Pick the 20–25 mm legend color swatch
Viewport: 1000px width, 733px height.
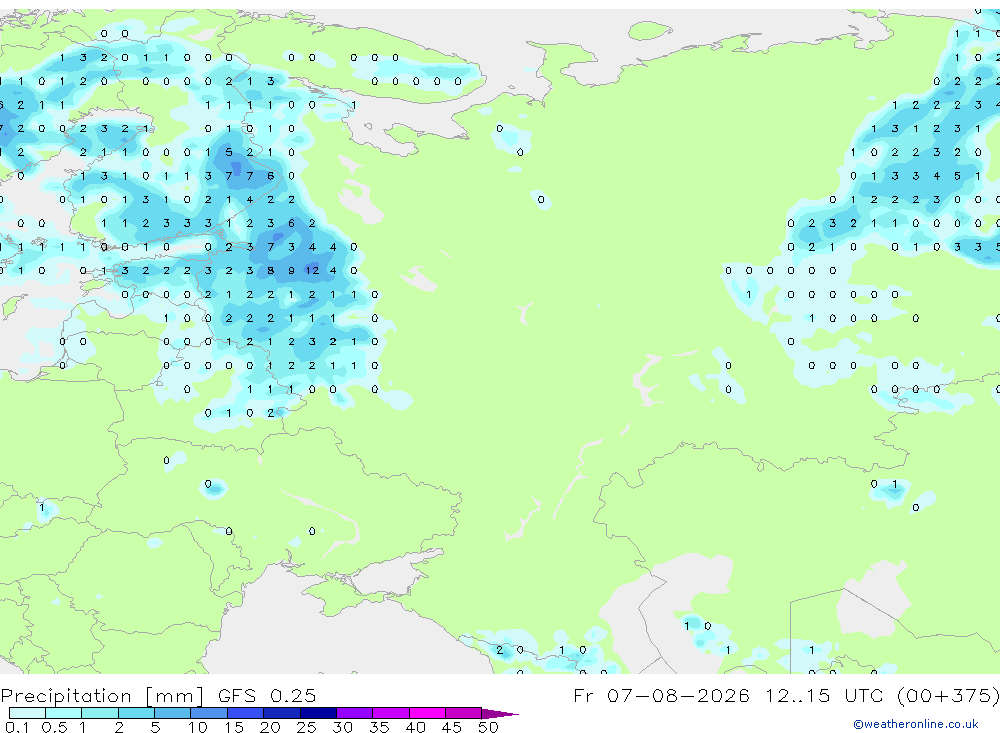(x=282, y=713)
